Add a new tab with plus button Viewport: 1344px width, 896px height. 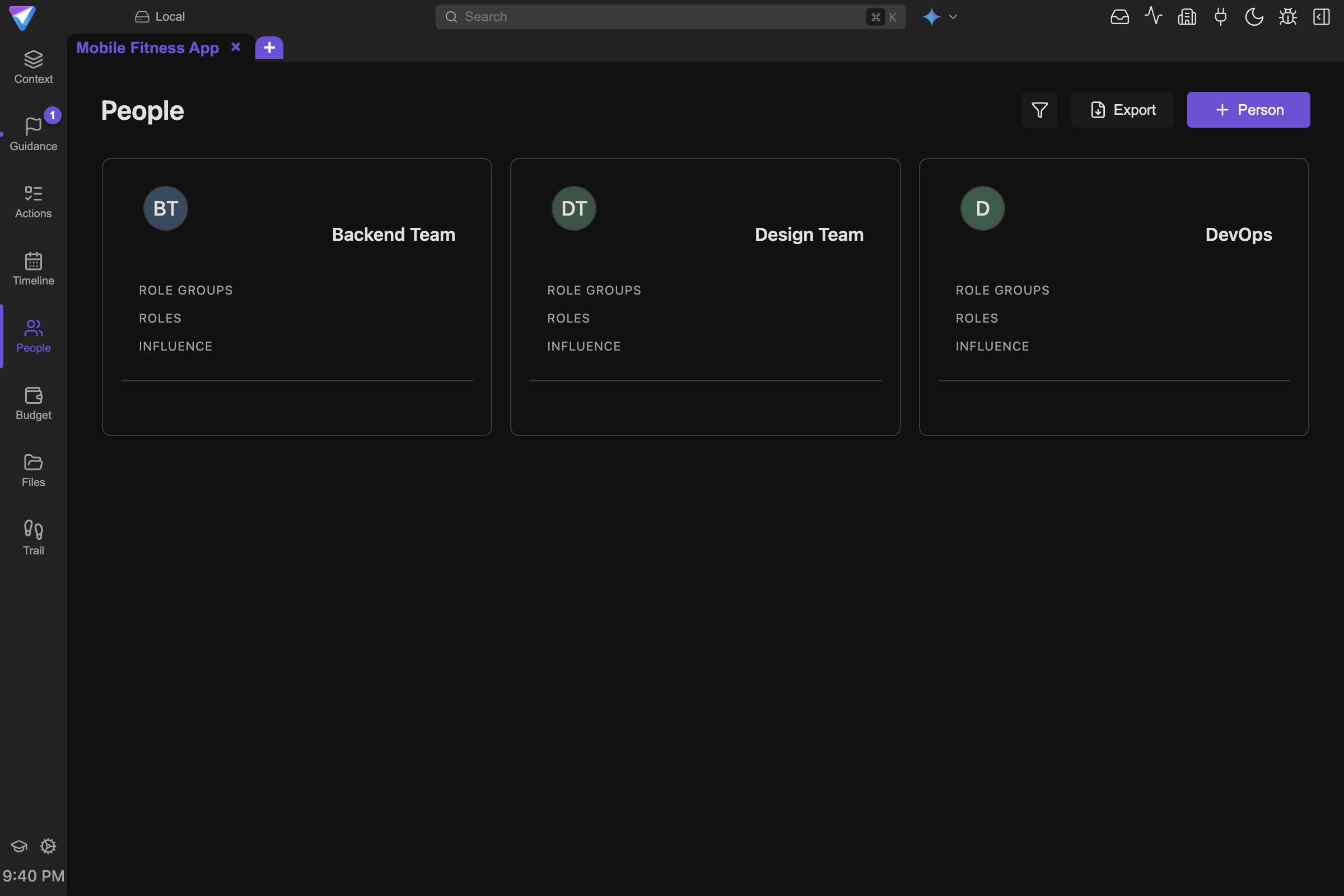click(269, 48)
